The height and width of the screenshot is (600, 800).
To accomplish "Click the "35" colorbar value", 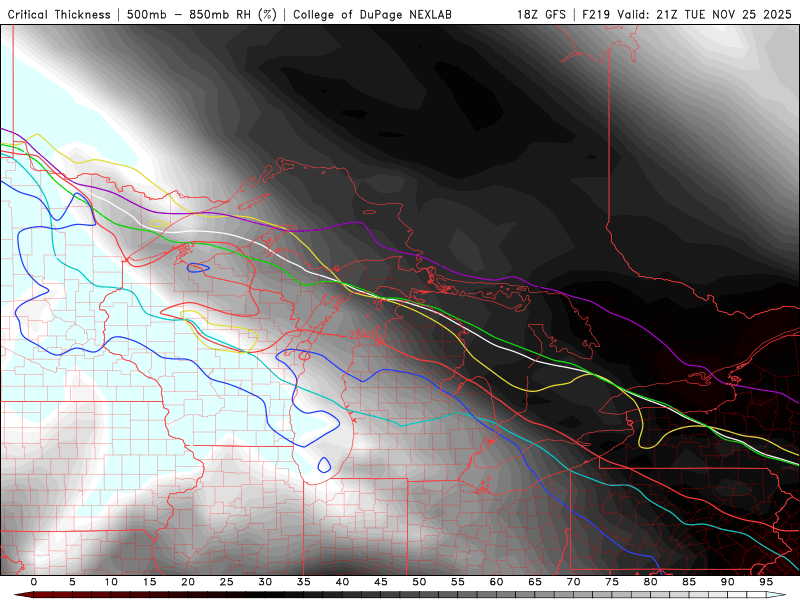I will [304, 582].
